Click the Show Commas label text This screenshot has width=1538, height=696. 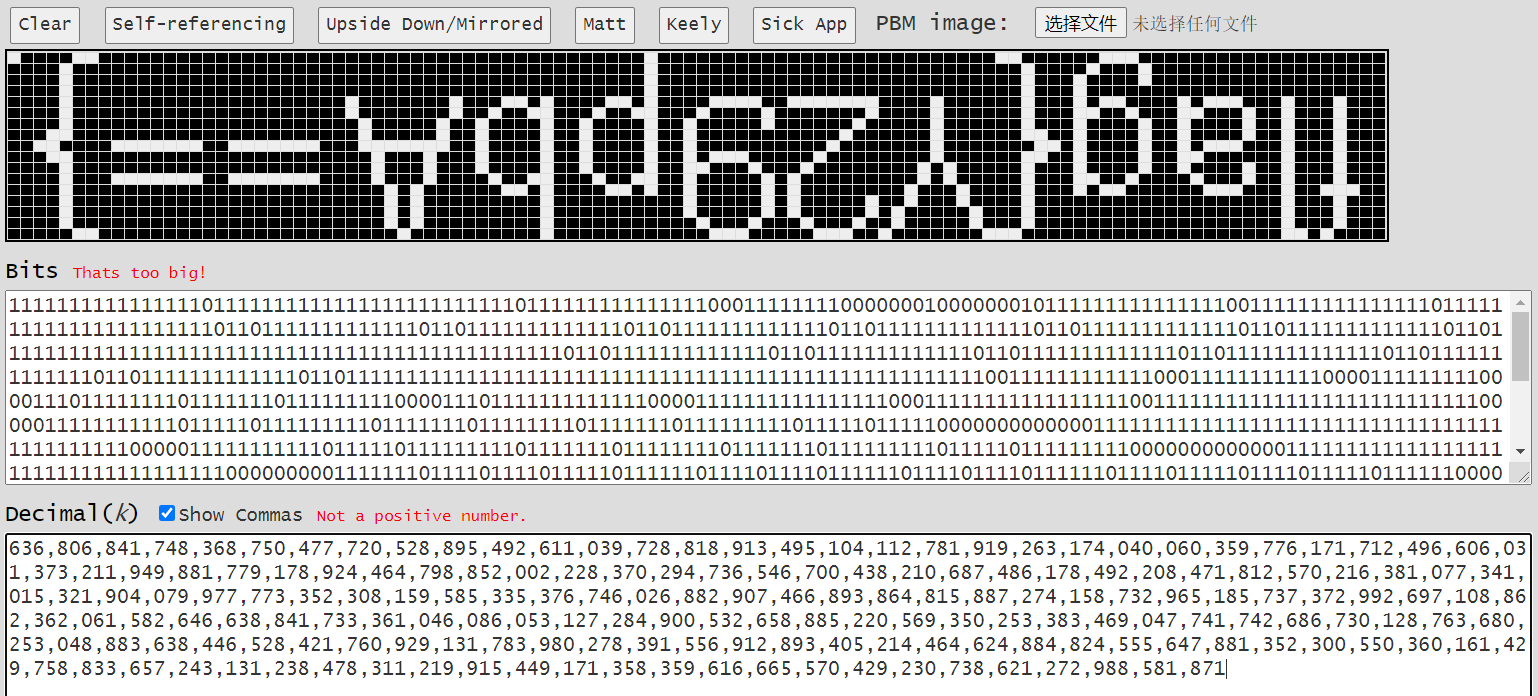pyautogui.click(x=241, y=515)
